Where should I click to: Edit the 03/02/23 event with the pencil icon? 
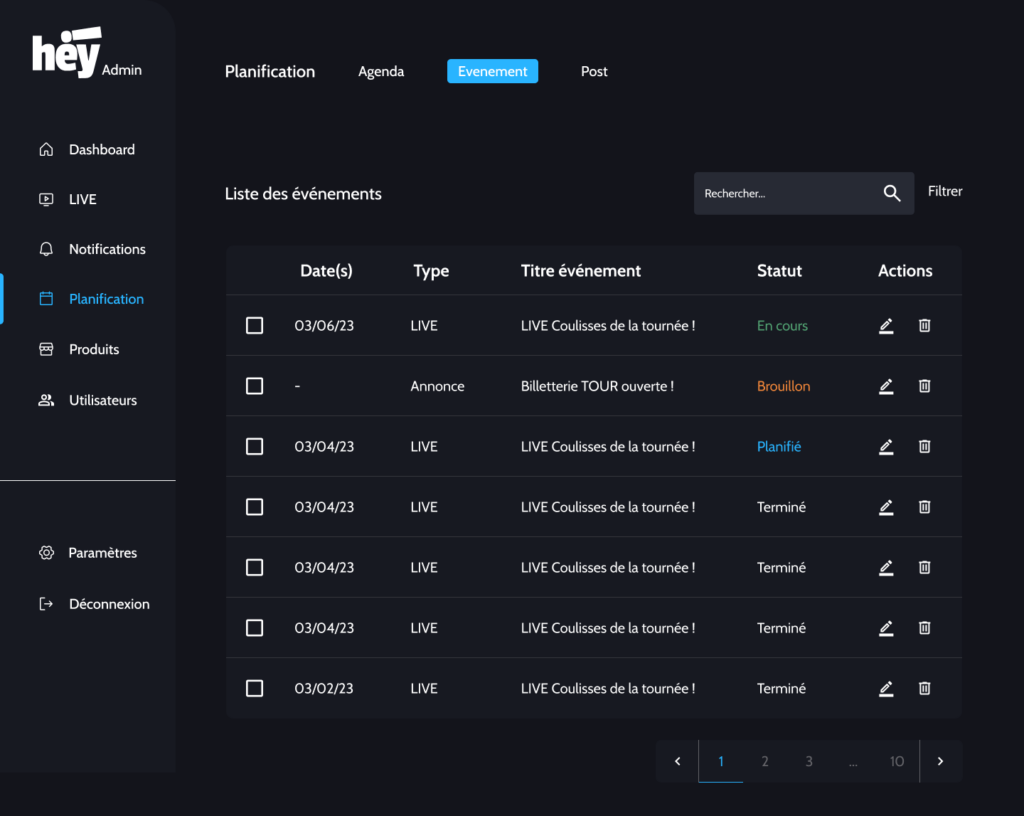pos(885,689)
